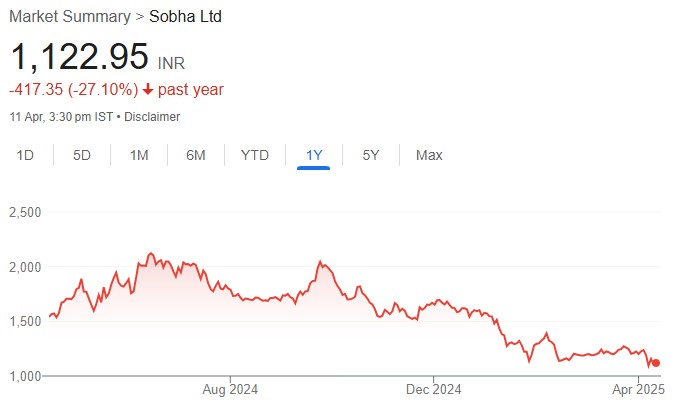Click the 1,122.95 stock price

point(80,56)
